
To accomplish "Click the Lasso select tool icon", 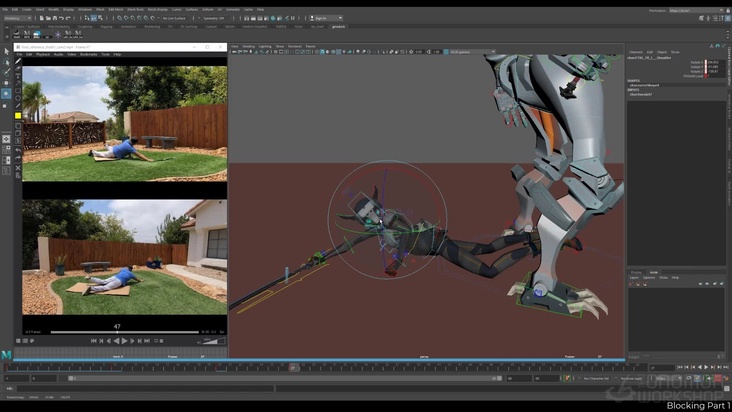I will pos(6,61).
